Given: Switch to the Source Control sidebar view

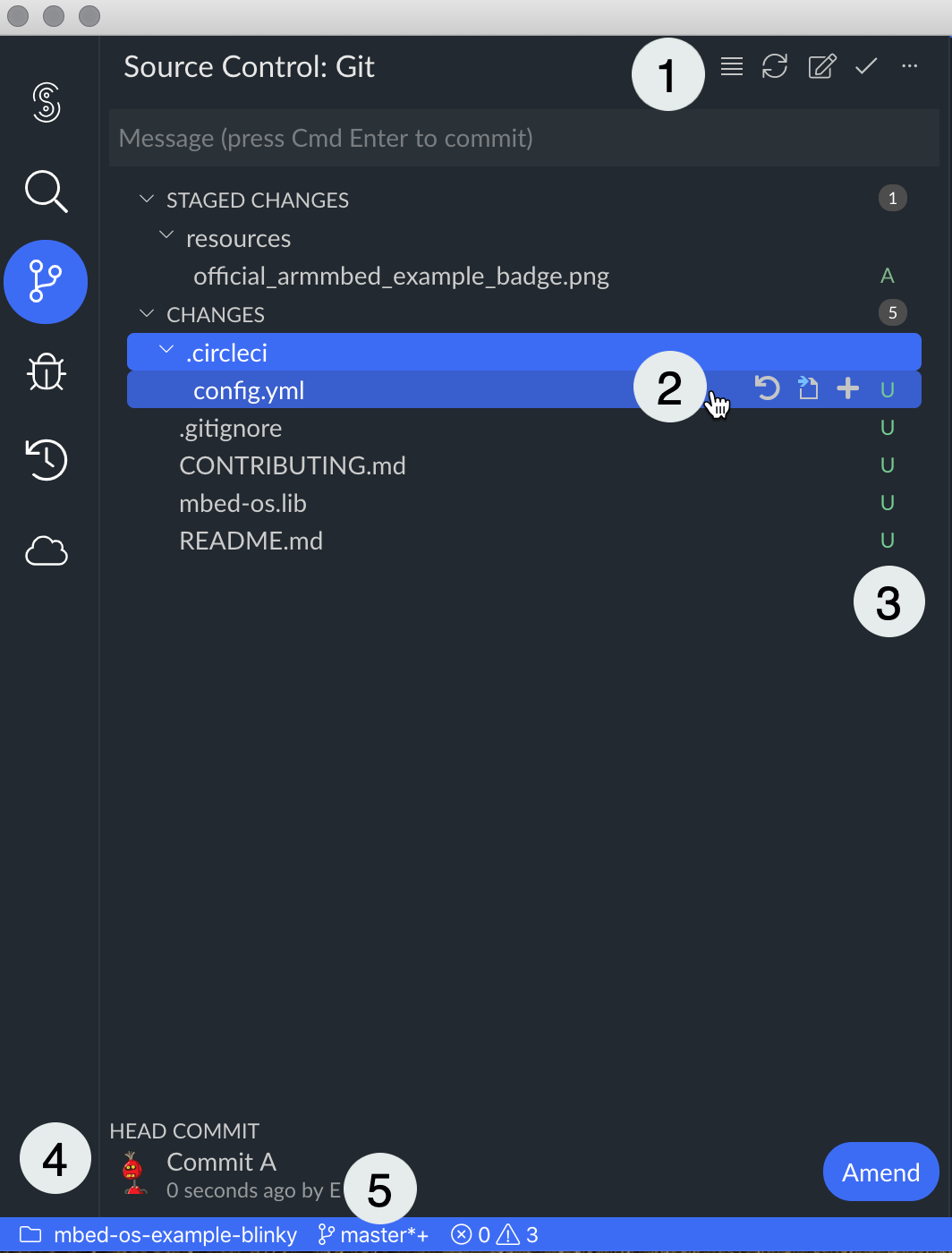Looking at the screenshot, I should pos(46,282).
